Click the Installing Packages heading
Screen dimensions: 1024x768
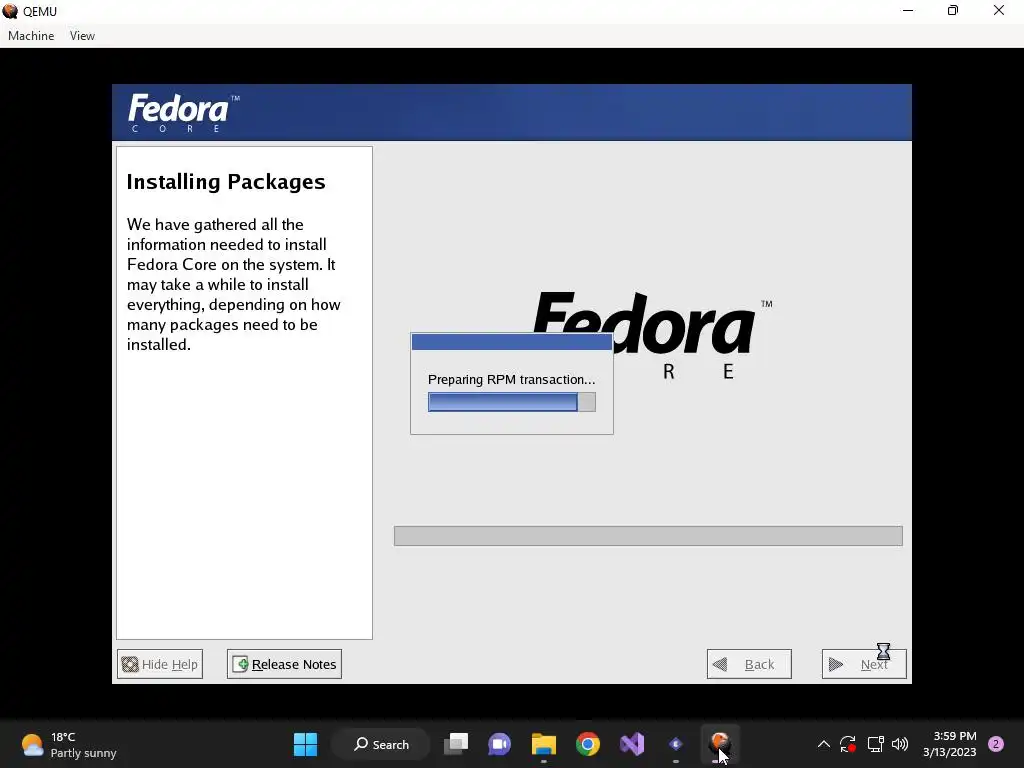point(226,182)
